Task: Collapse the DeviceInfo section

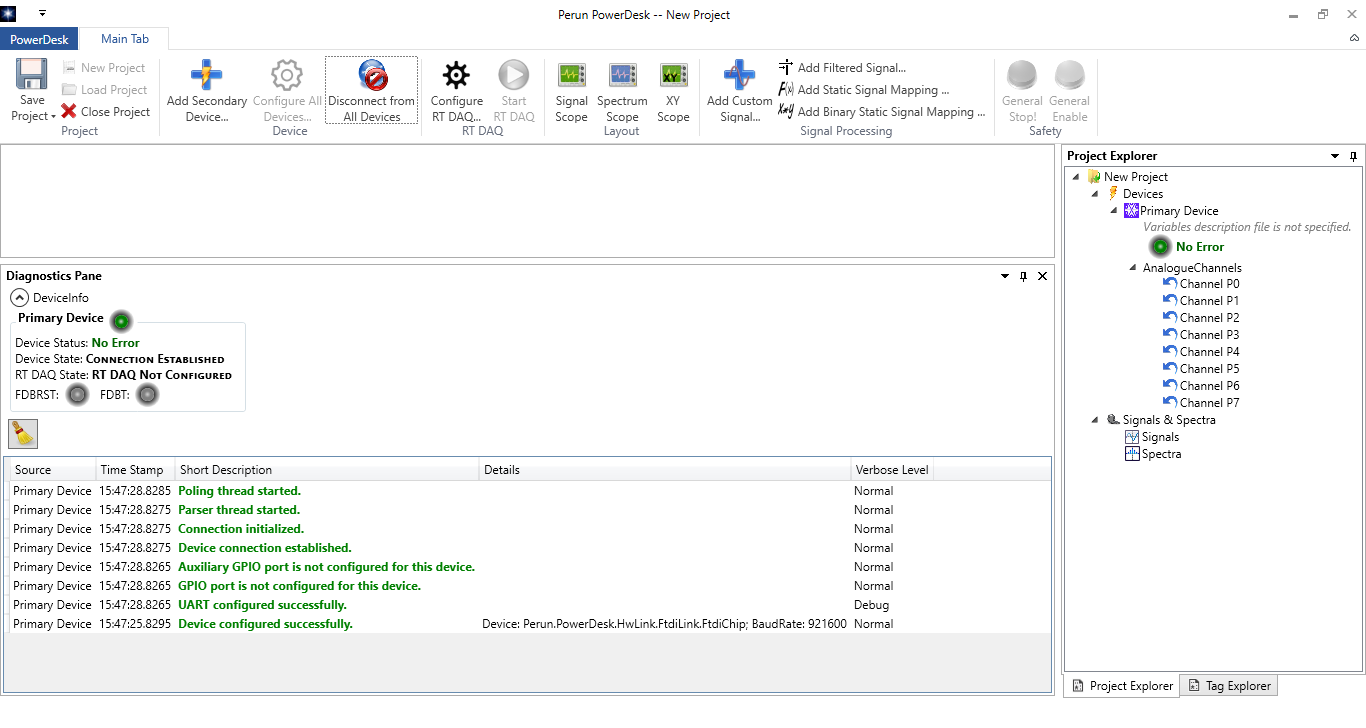Action: point(19,297)
